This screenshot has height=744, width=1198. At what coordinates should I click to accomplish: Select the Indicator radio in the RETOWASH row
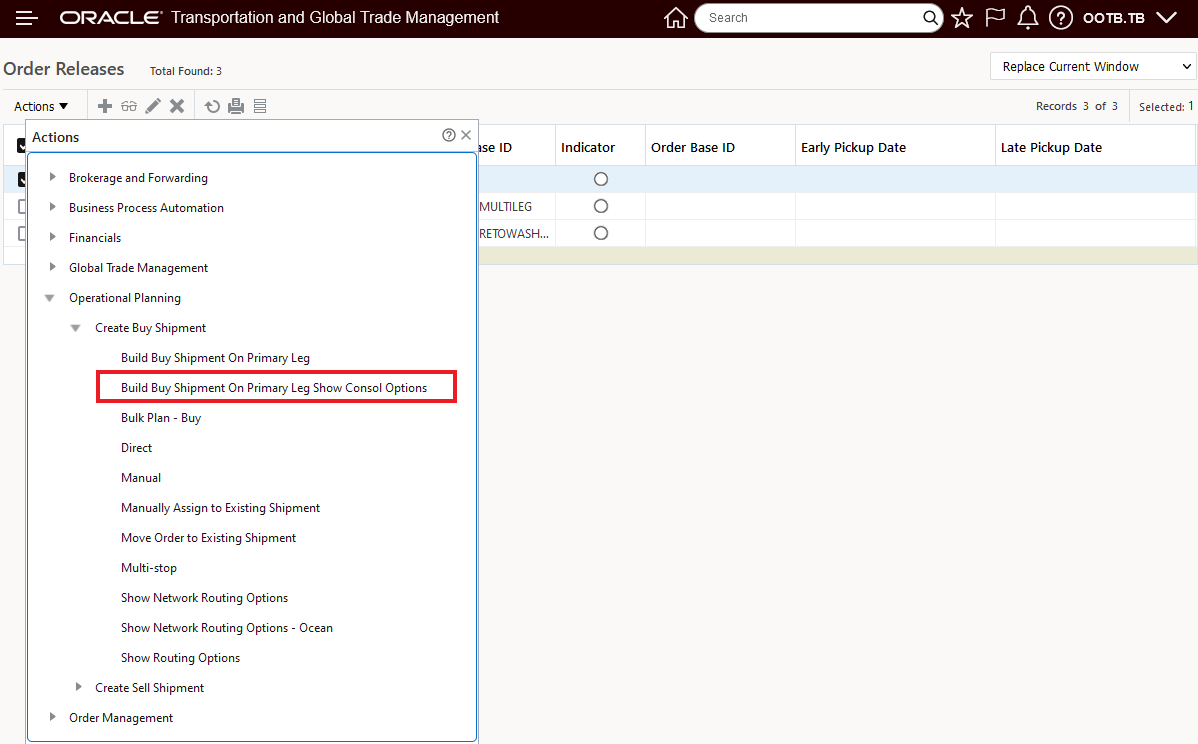click(x=601, y=233)
